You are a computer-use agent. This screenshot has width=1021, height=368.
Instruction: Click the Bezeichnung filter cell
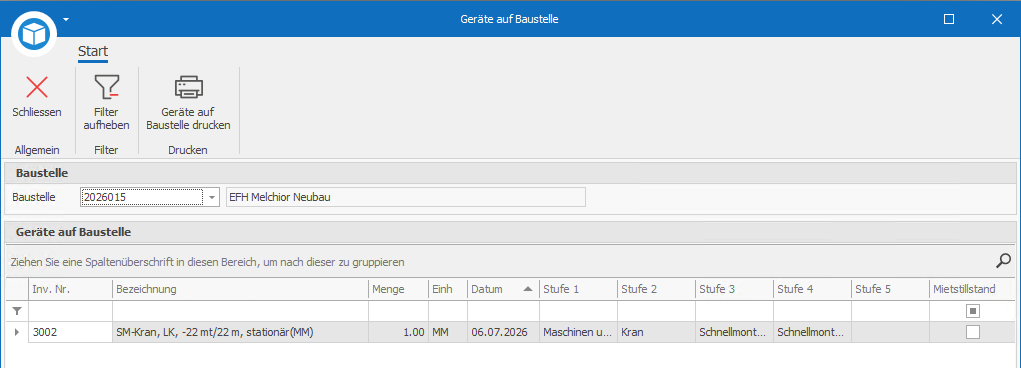(x=240, y=311)
